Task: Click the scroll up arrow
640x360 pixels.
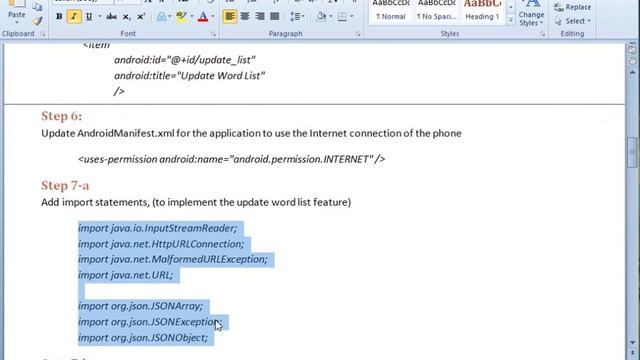Action: click(632, 72)
